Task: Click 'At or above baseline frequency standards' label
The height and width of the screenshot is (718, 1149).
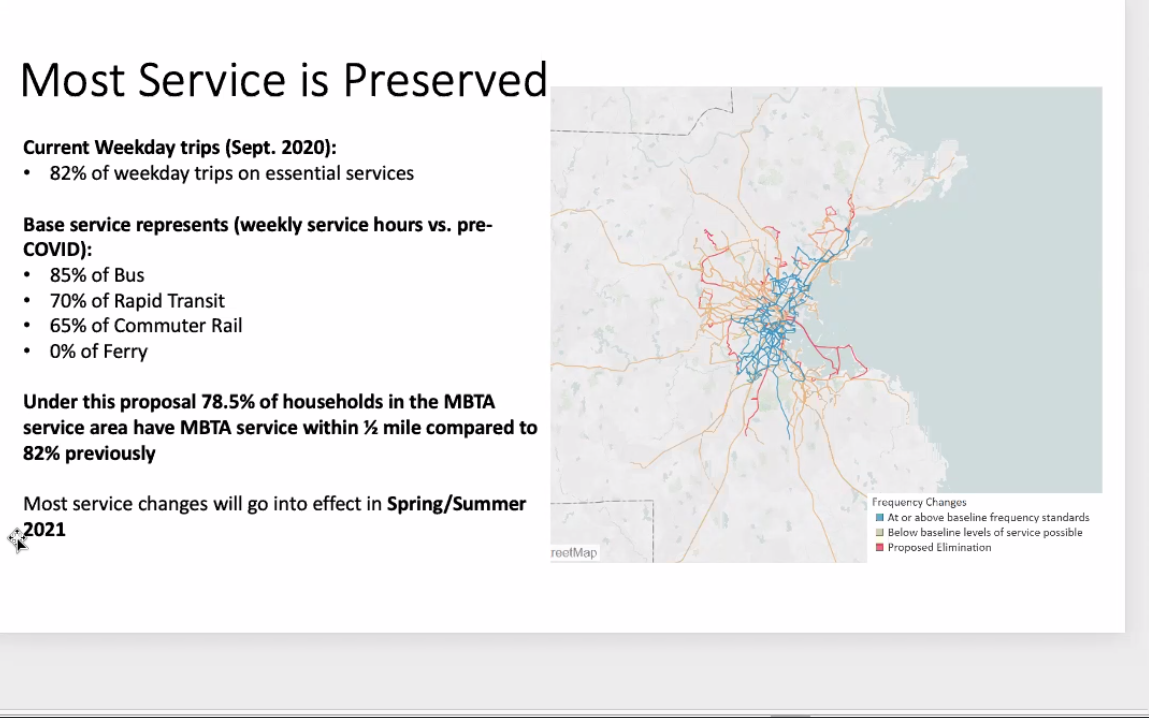Action: 989,517
